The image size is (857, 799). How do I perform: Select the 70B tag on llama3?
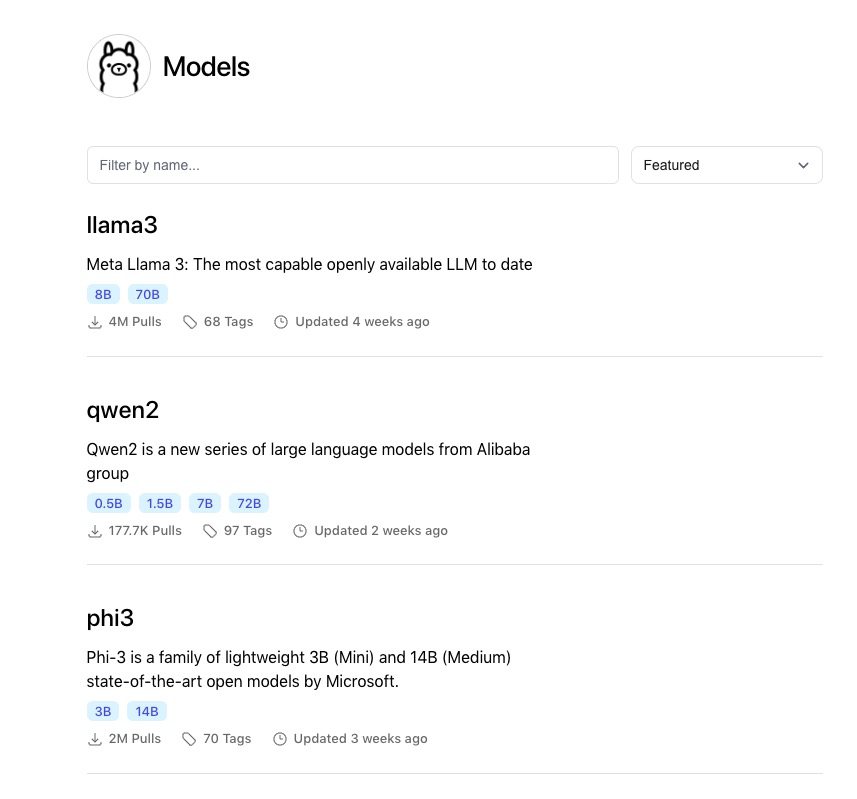coord(147,294)
